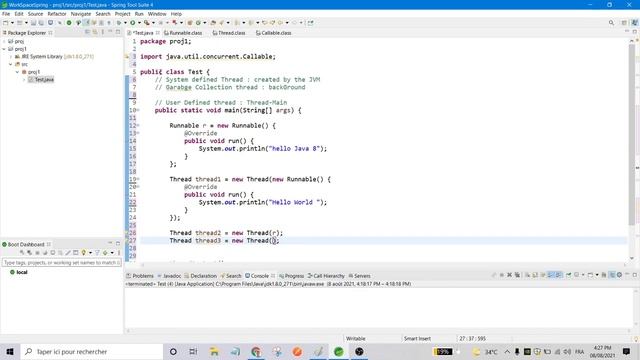Image resolution: width=640 pixels, height=360 pixels.
Task: Click the Save toolbar icon
Action: tap(33, 23)
